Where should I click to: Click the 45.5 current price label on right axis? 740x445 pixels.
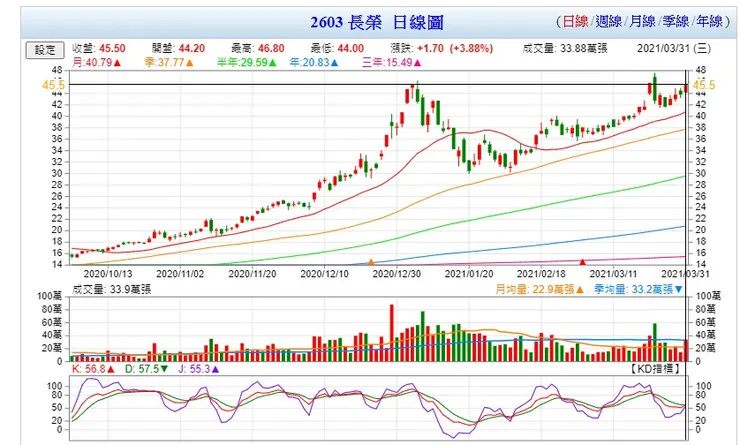point(704,85)
